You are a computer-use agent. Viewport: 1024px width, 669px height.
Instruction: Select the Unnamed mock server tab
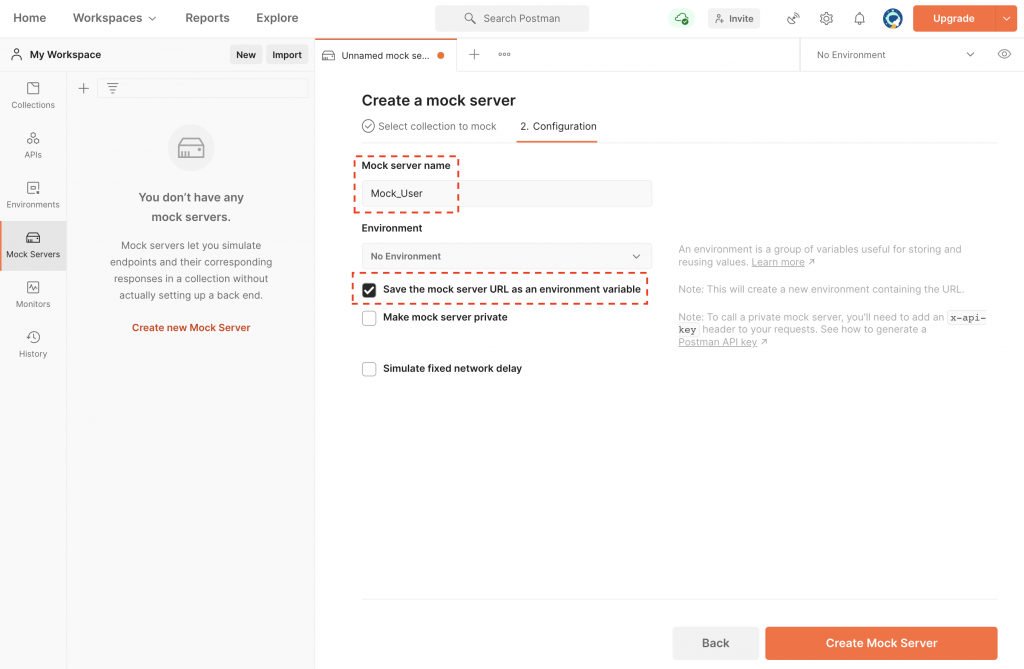pos(384,56)
